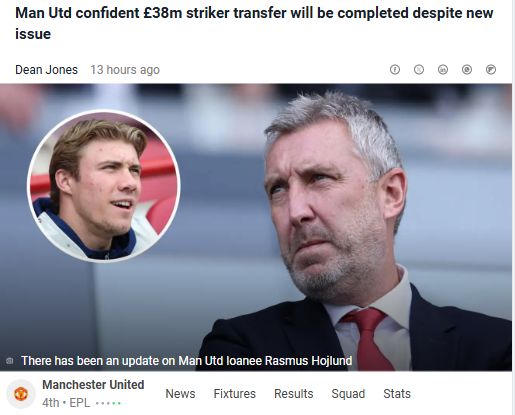515x415 pixels.
Task: Click the Manchester United crest logo
Action: tap(21, 394)
